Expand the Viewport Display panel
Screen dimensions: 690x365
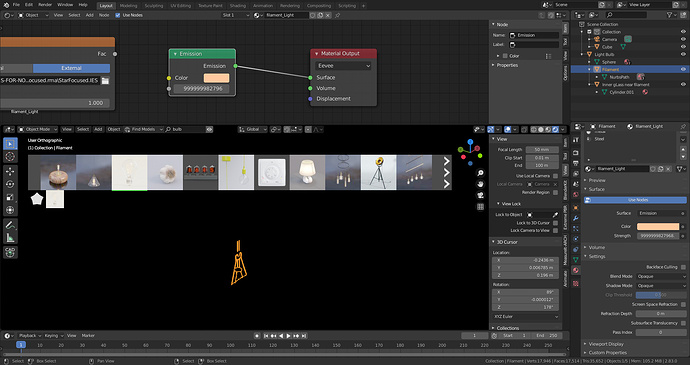[606, 344]
